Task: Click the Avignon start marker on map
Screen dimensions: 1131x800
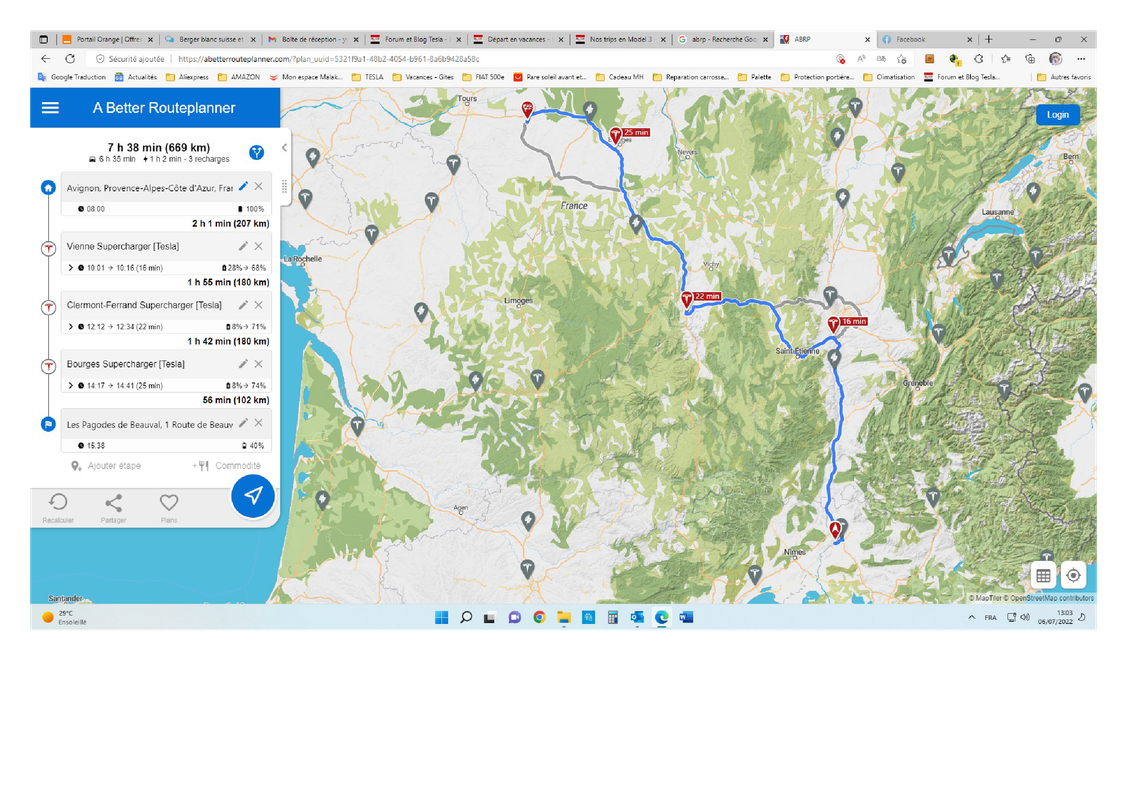Action: tap(835, 530)
